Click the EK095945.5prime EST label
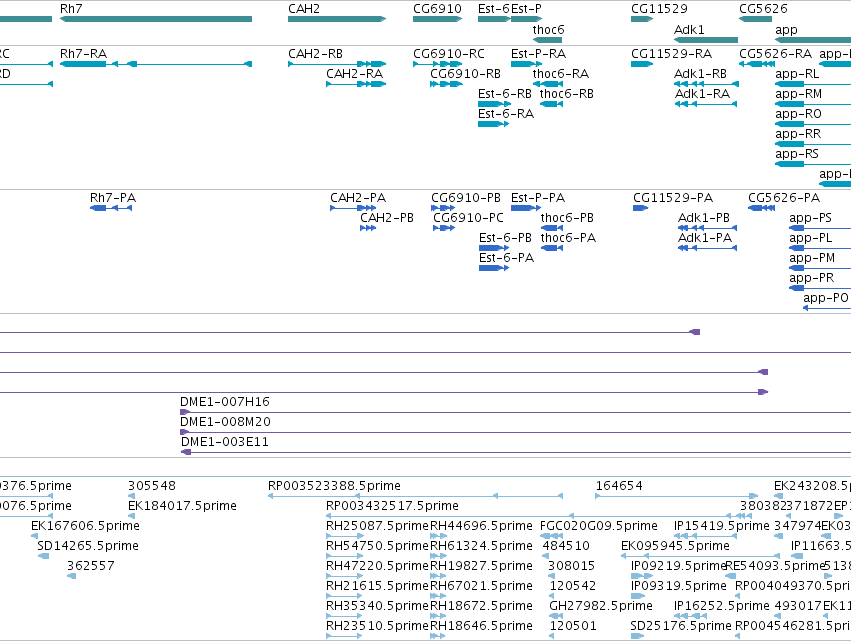The height and width of the screenshot is (641, 851). click(675, 546)
